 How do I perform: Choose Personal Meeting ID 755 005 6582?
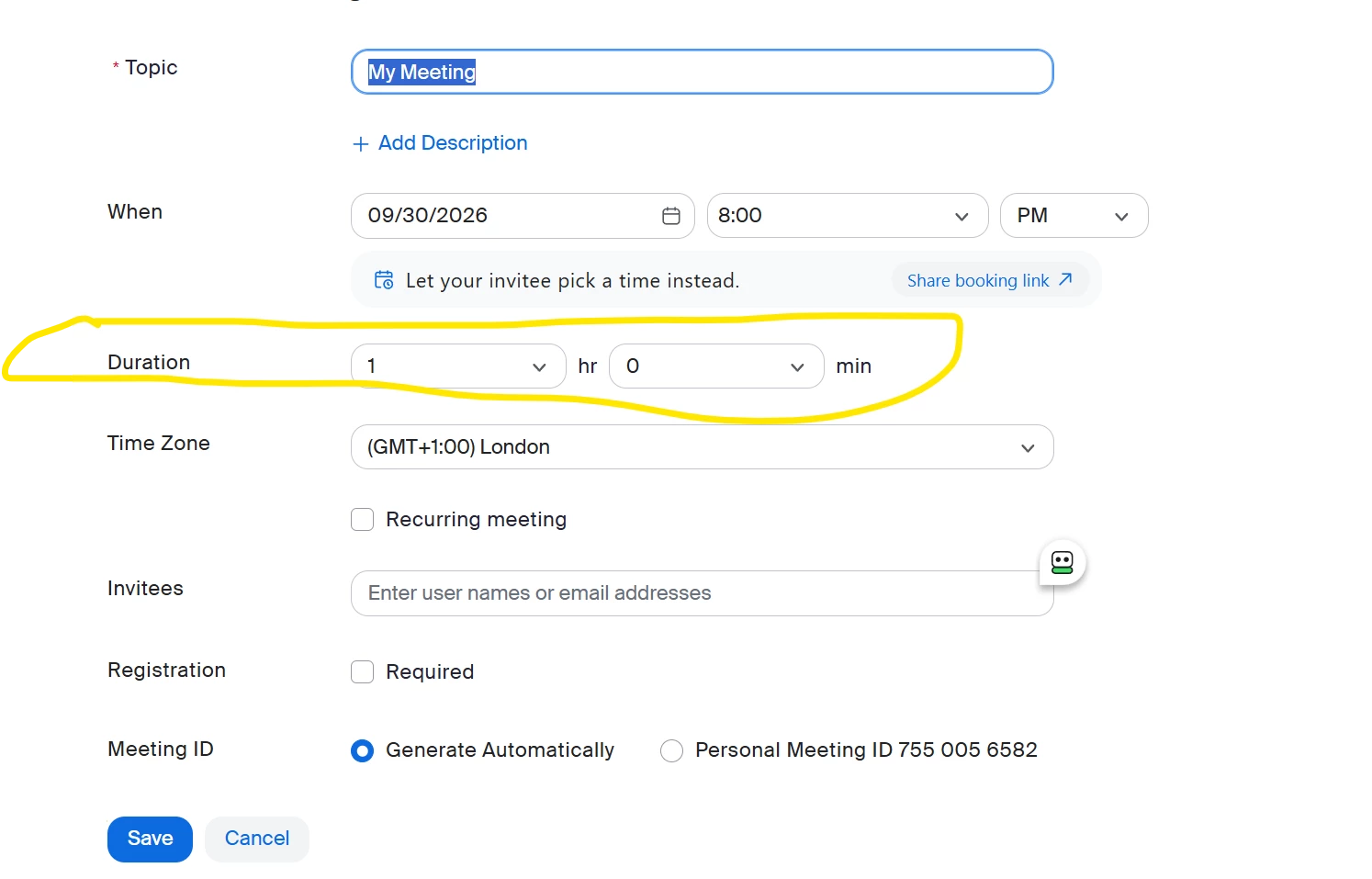click(x=672, y=751)
